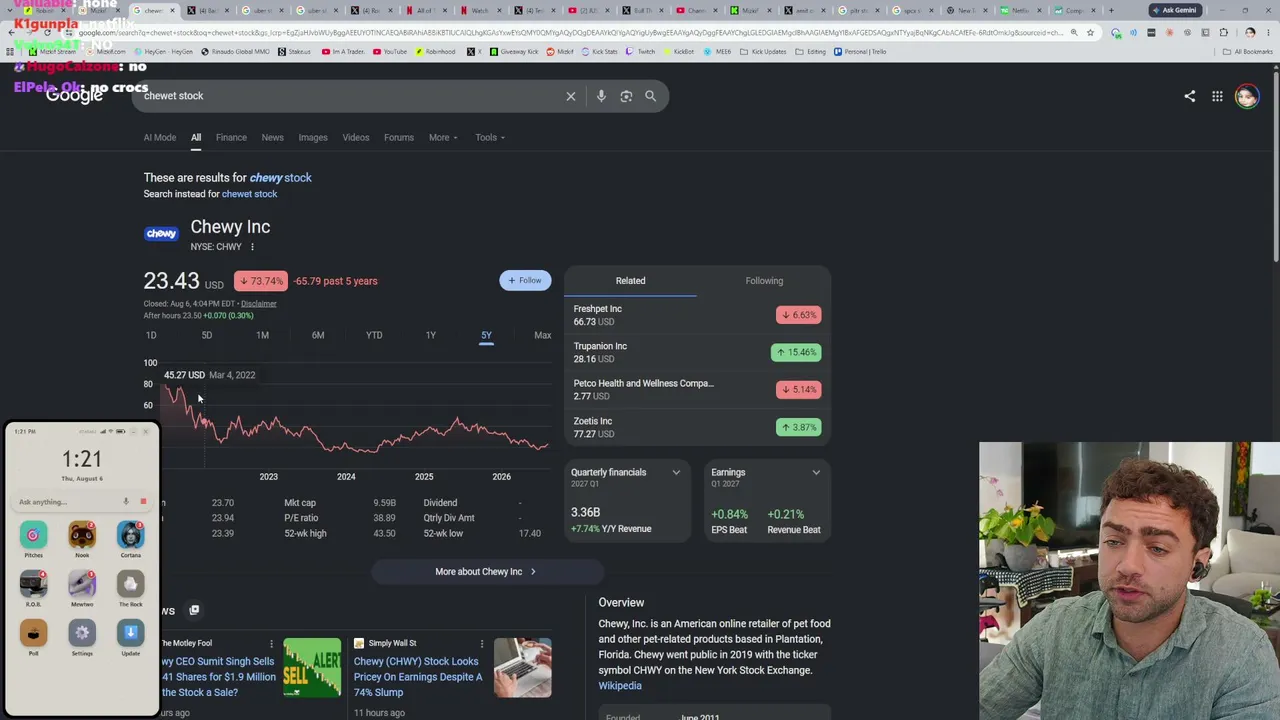Select the News search tab
Image resolution: width=1280 pixels, height=720 pixels.
pos(272,138)
